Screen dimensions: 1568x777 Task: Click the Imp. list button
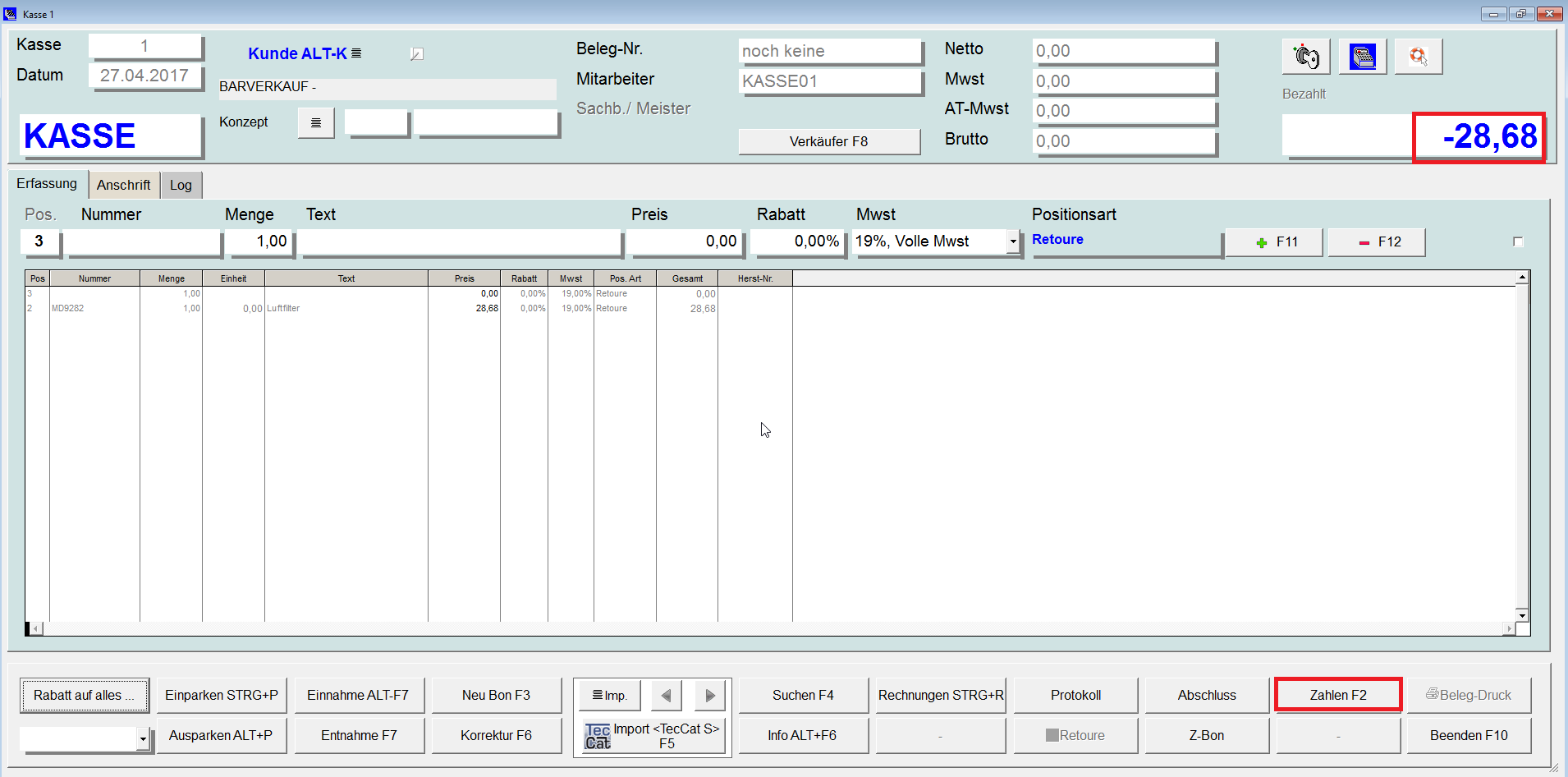coord(609,696)
